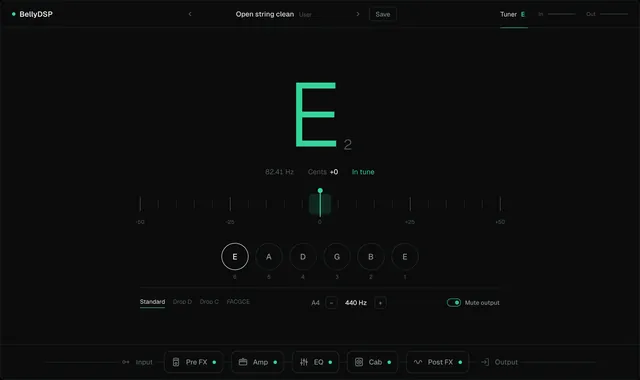Adjust the In level slider
Viewport: 640px width, 380px height.
tap(561, 14)
